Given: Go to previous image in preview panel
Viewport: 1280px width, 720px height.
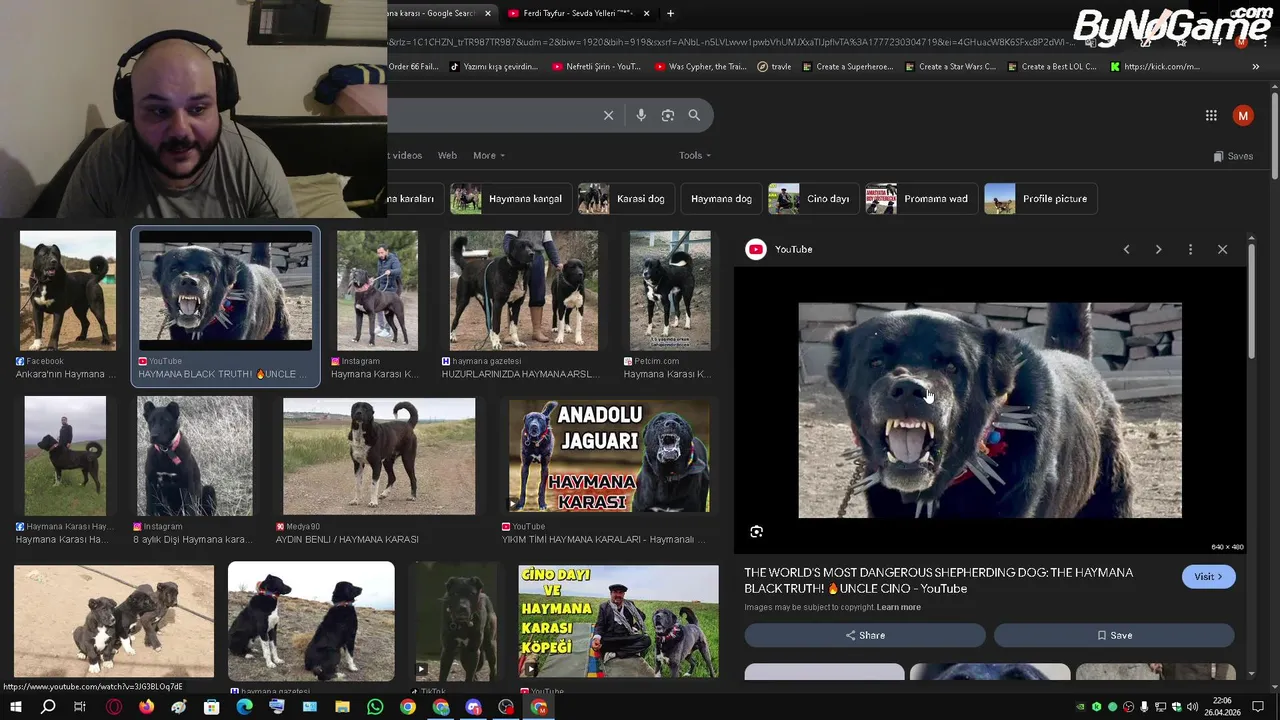Looking at the screenshot, I should (1126, 249).
